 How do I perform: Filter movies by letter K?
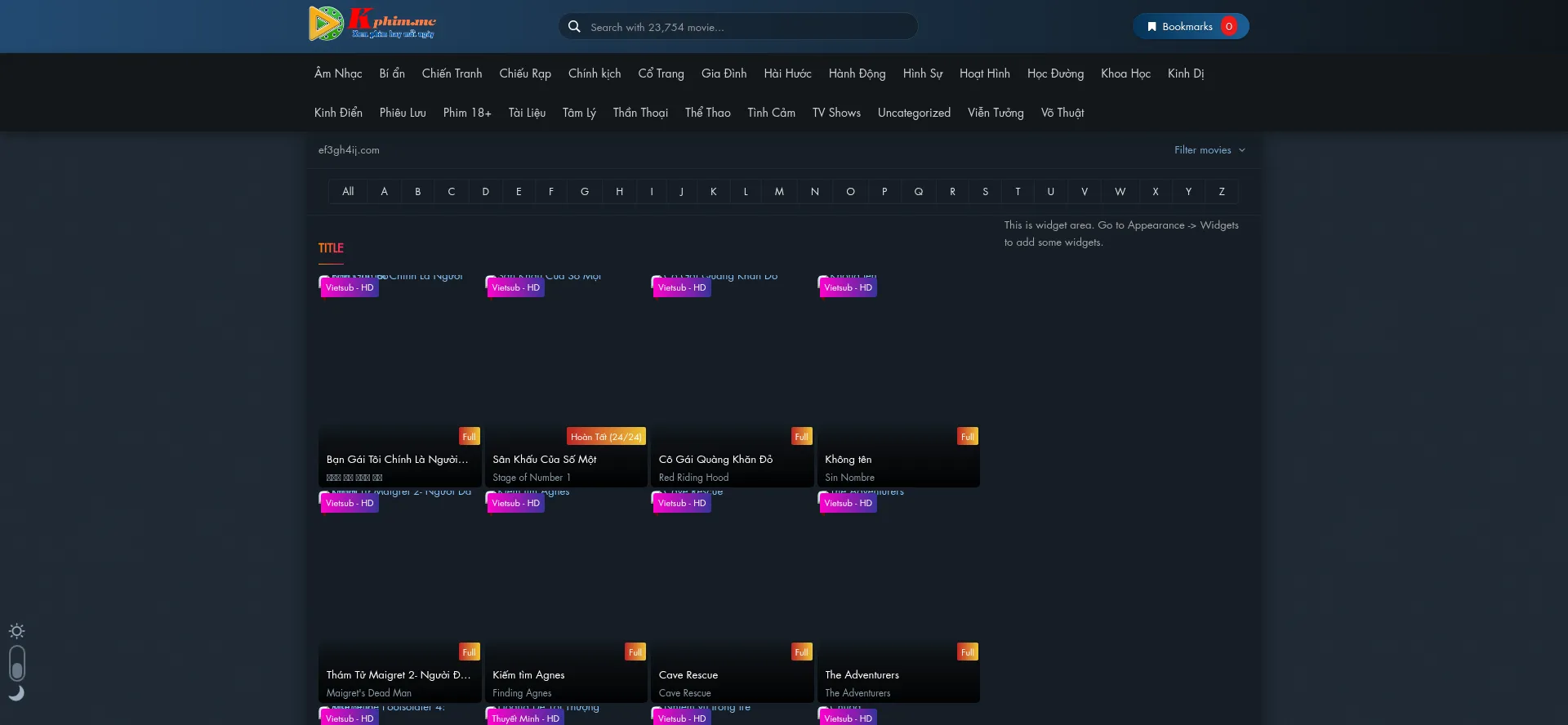tap(714, 192)
